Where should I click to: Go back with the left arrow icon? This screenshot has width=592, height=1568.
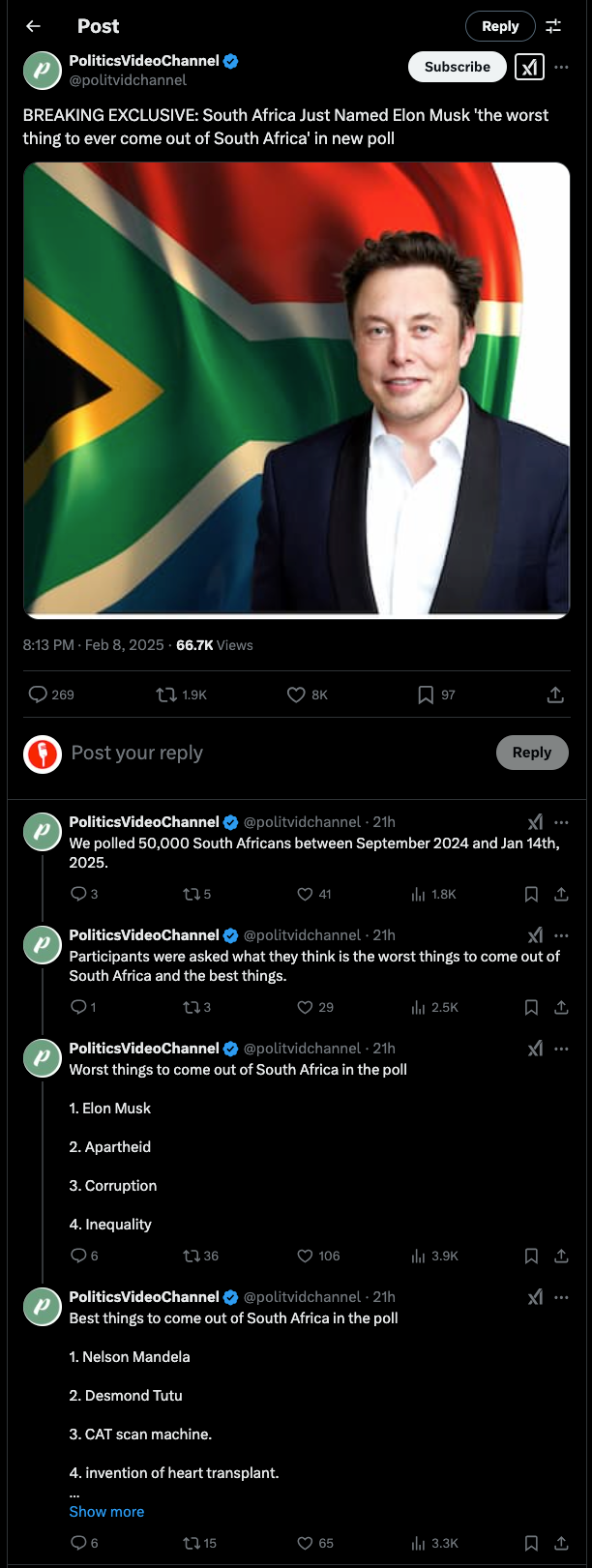(34, 26)
